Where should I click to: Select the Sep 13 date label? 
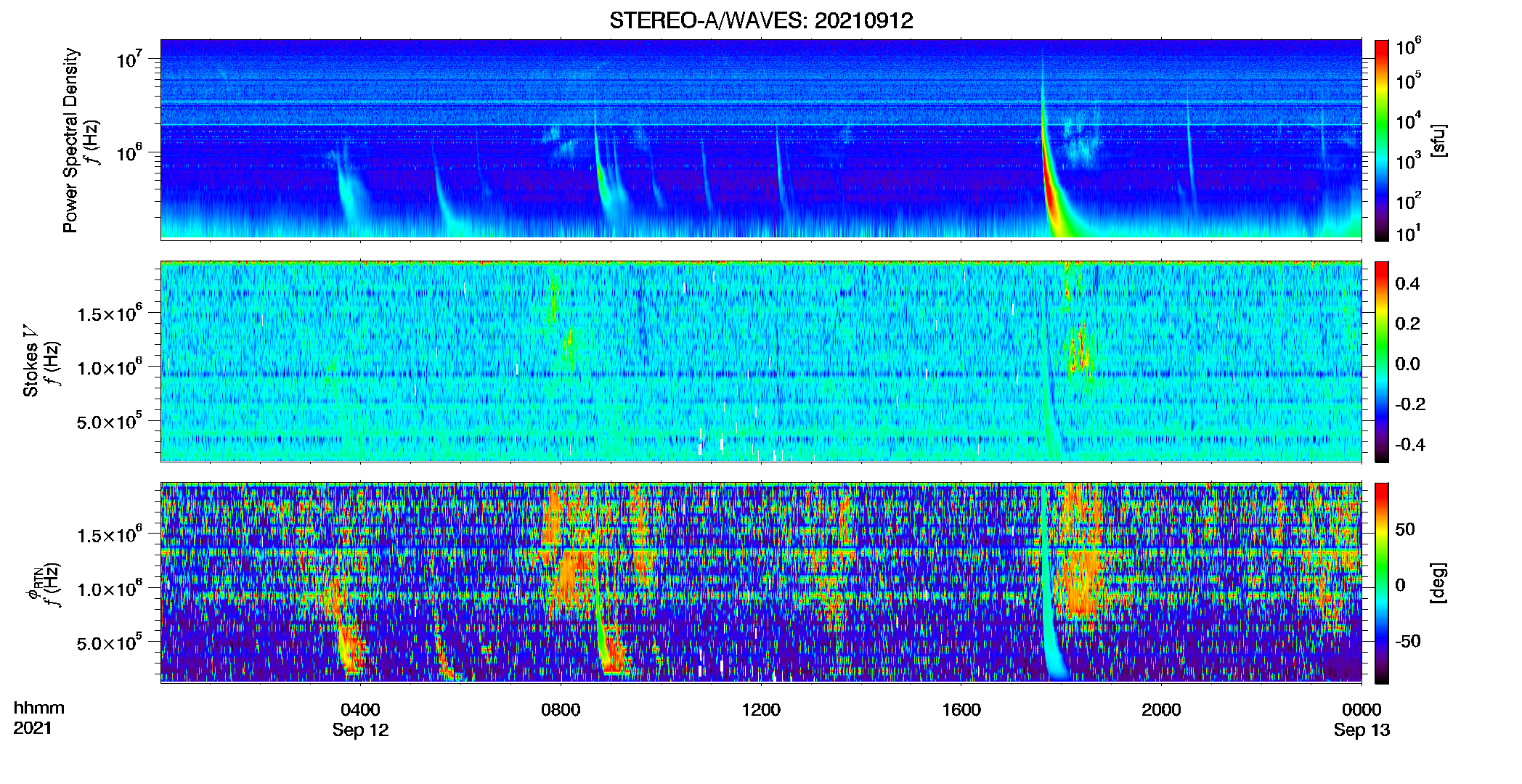1362,730
